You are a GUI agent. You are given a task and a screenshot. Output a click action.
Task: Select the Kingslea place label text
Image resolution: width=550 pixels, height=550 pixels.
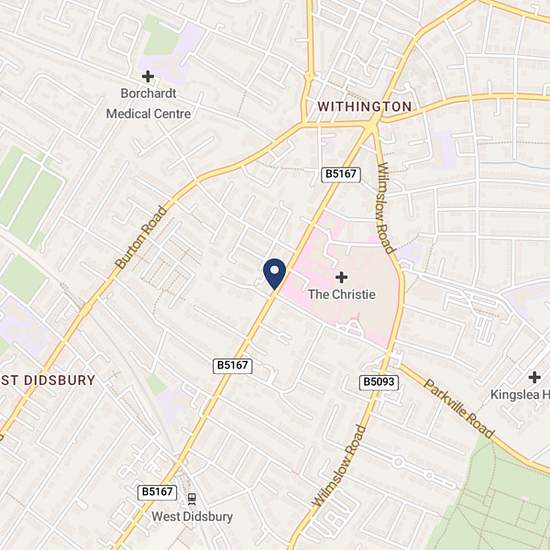[x=520, y=395]
